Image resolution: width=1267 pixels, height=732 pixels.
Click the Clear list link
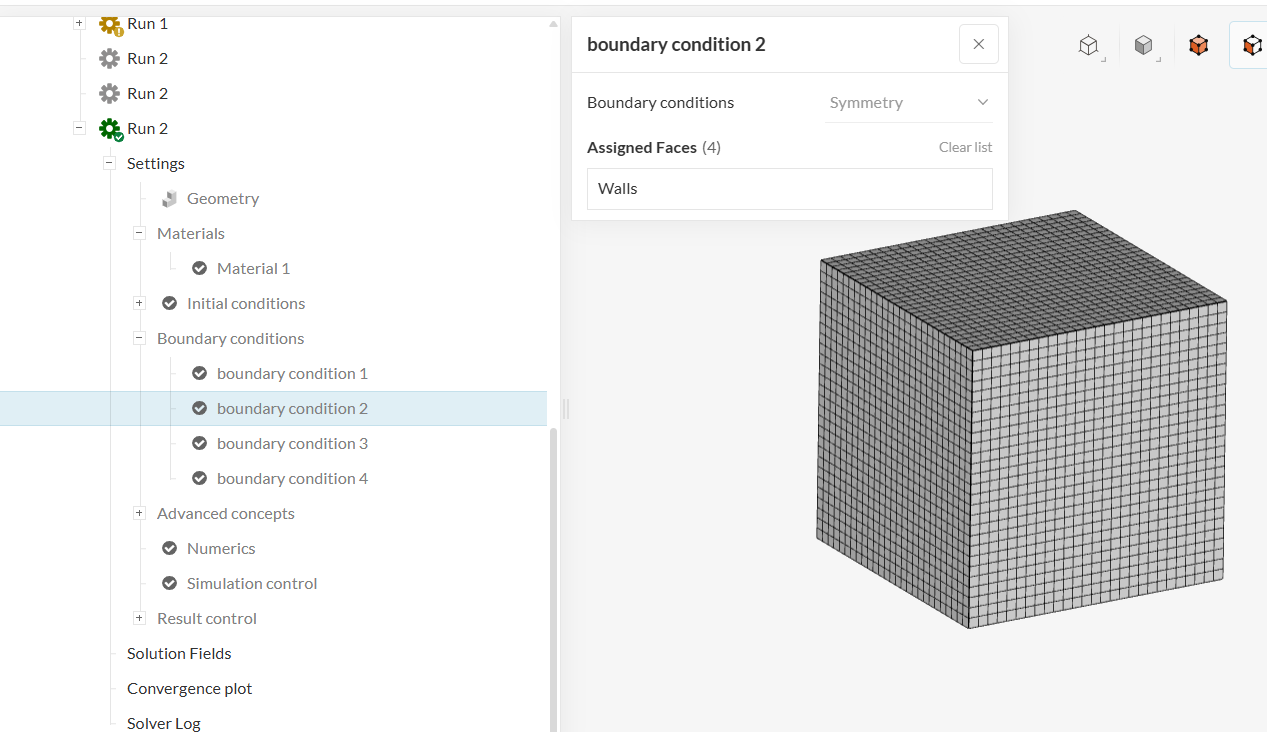pos(965,147)
